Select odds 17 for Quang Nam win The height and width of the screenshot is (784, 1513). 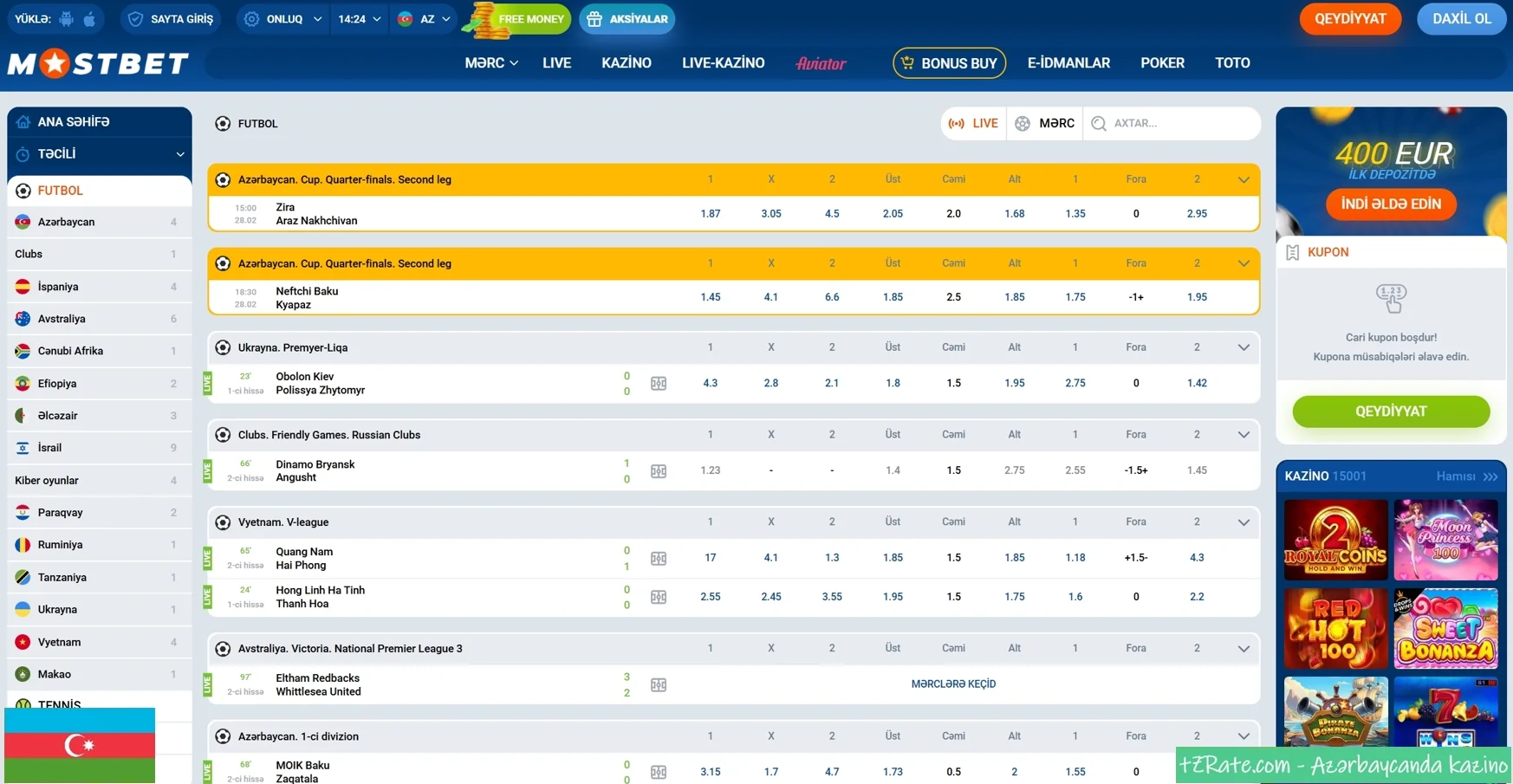coord(710,558)
